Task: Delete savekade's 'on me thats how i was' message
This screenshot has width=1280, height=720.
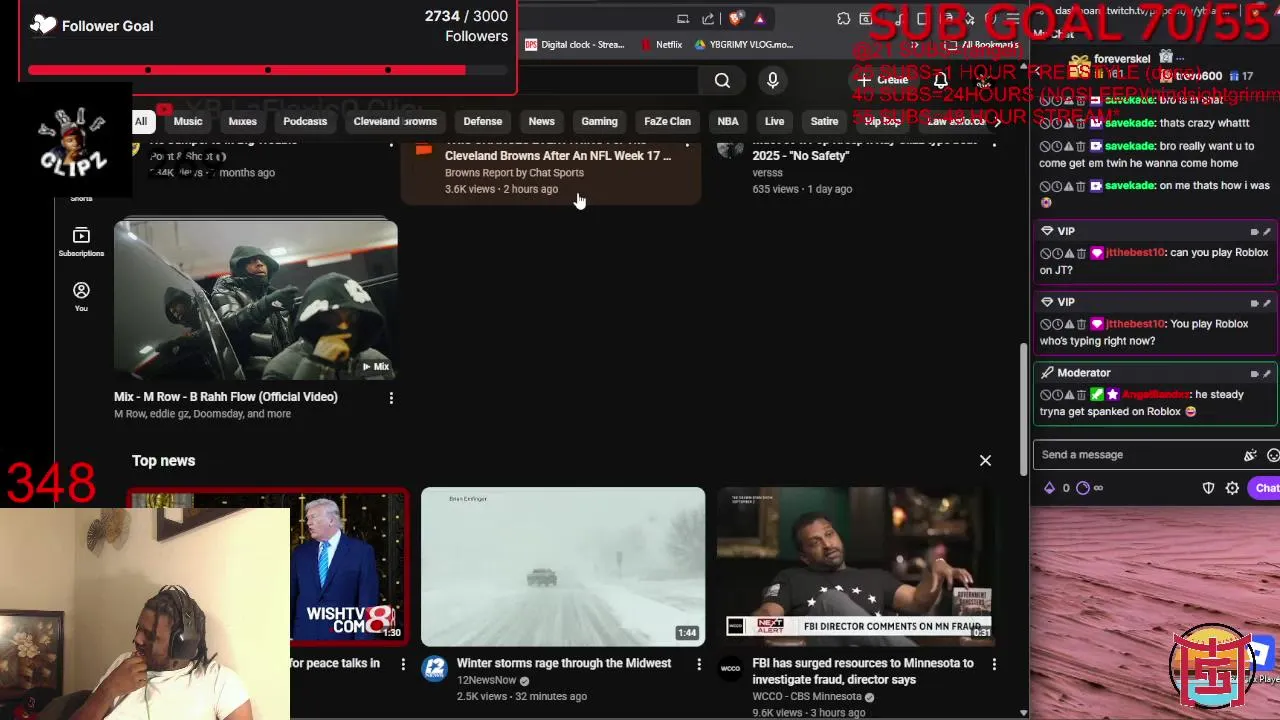Action: click(x=1081, y=187)
